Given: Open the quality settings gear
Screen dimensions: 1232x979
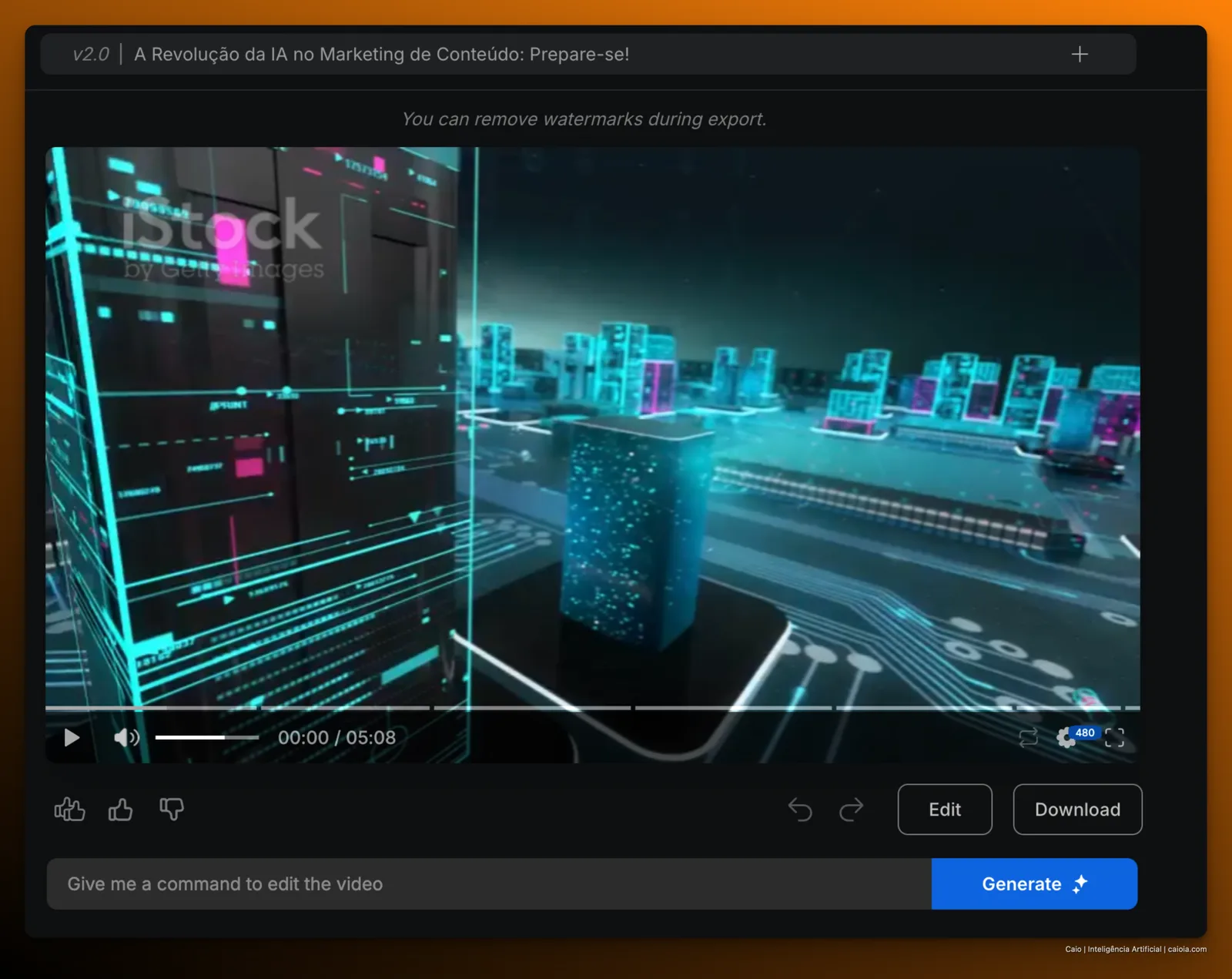Looking at the screenshot, I should [1066, 738].
